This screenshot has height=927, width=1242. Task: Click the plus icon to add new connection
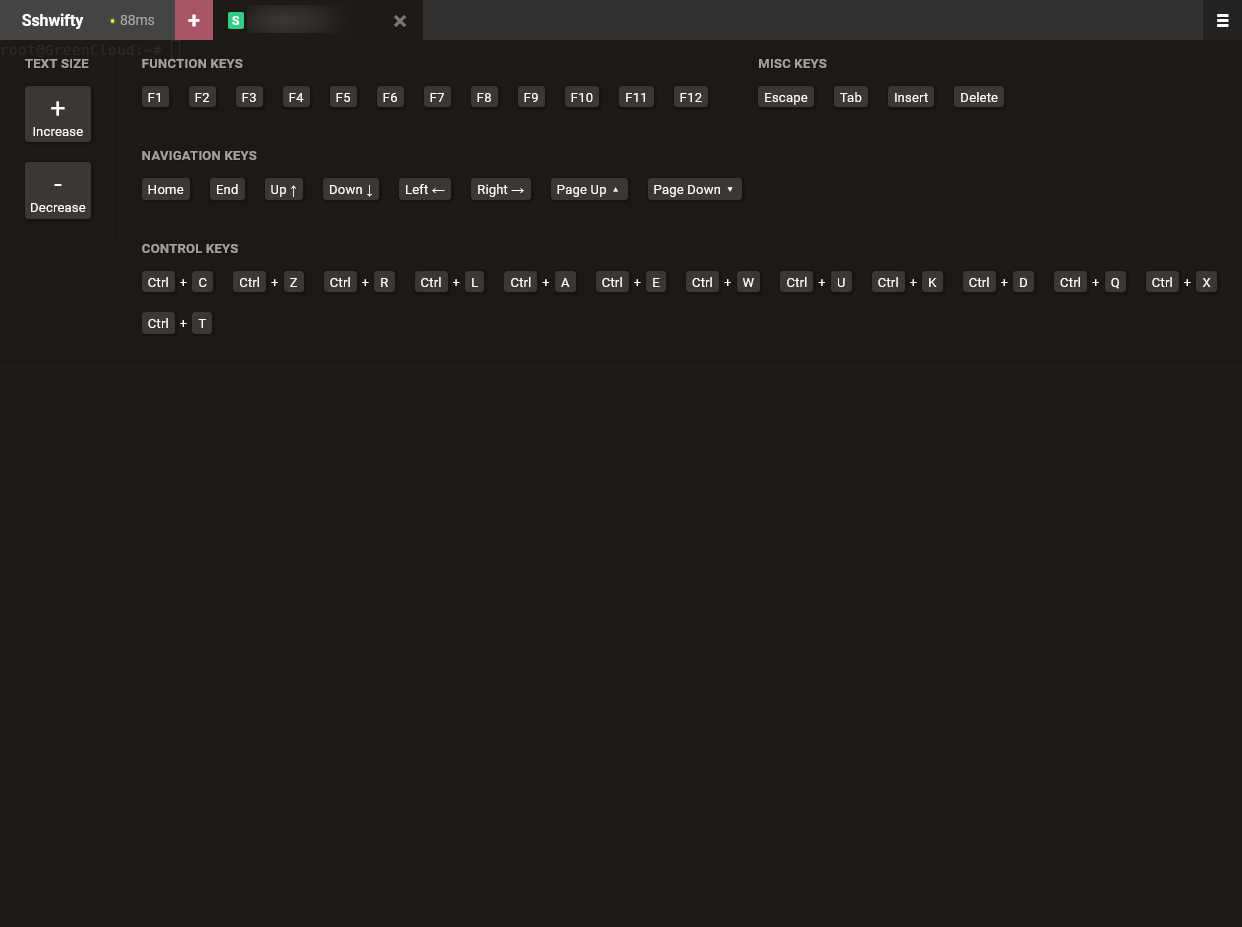194,20
